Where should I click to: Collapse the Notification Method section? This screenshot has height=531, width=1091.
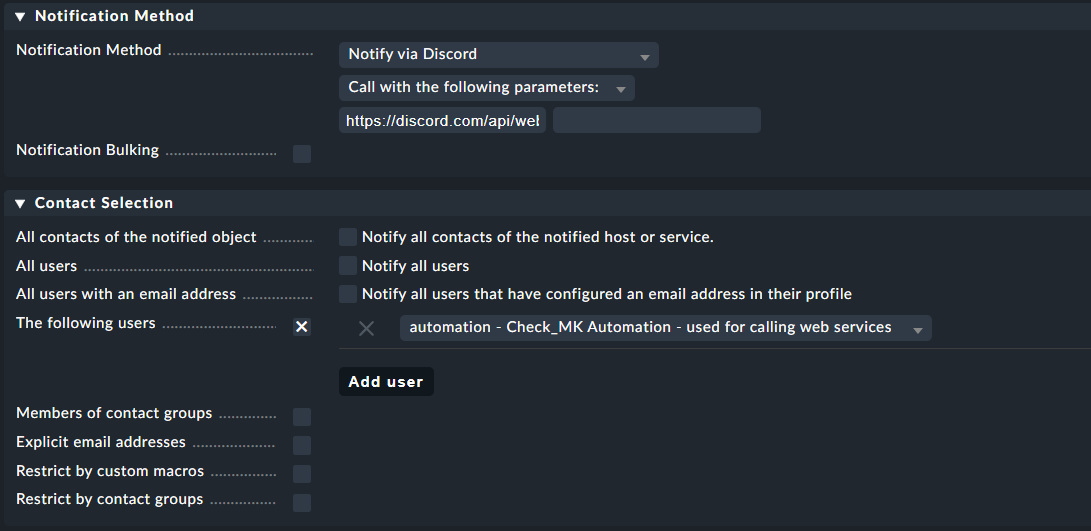20,16
